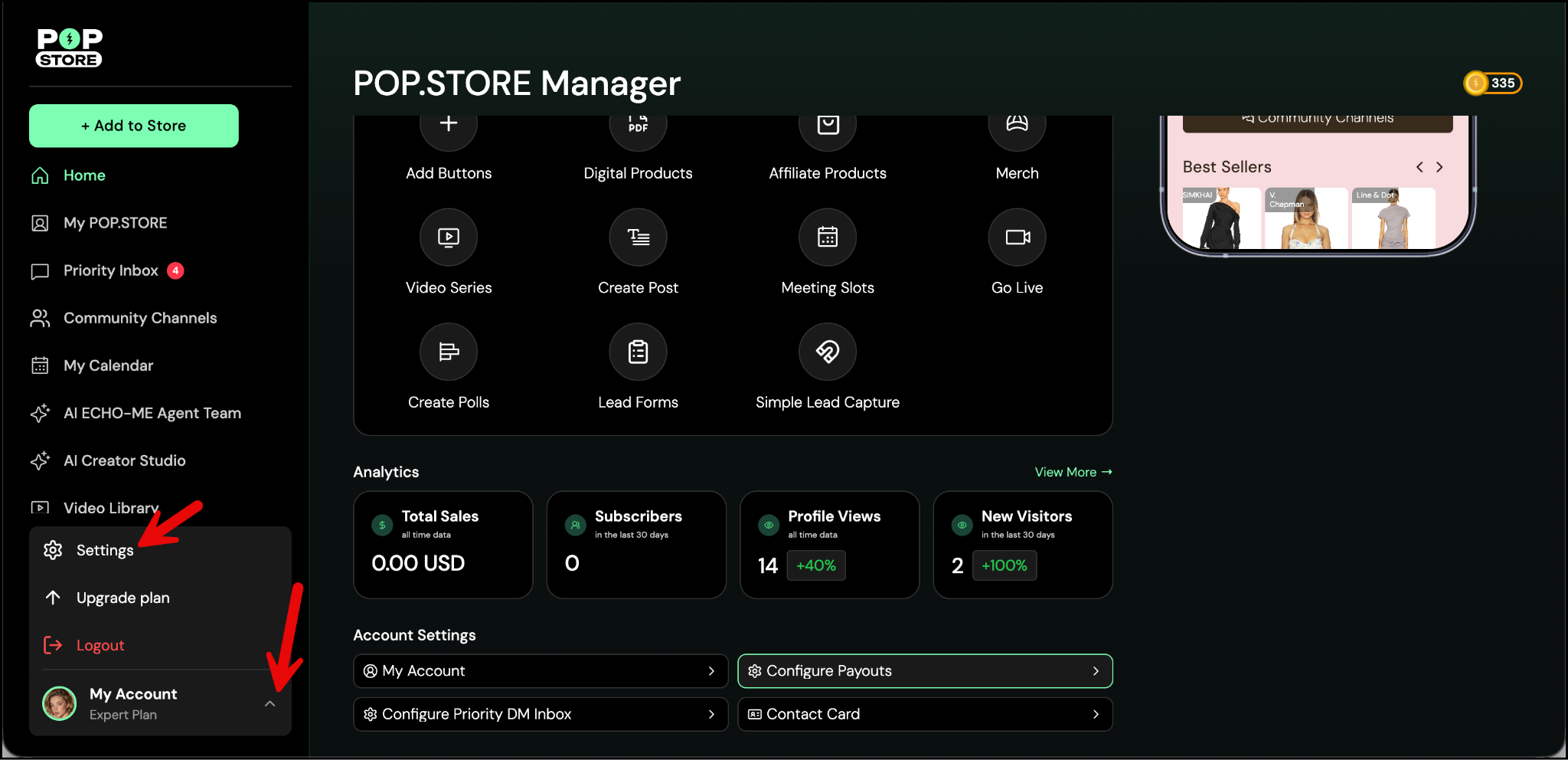1568x760 pixels.
Task: Collapse the My Account menu chevron
Action: pyautogui.click(x=269, y=703)
